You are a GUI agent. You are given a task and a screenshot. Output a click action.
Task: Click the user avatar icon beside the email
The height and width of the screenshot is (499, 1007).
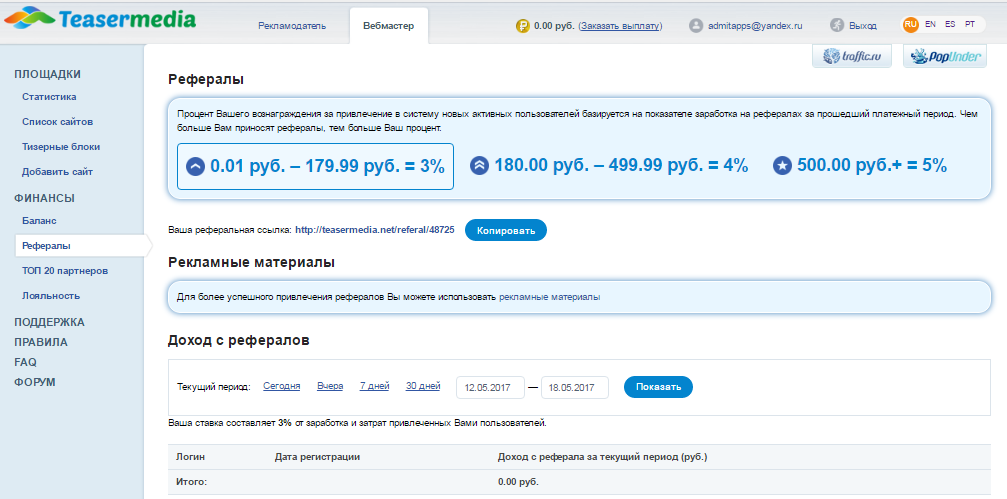[696, 26]
